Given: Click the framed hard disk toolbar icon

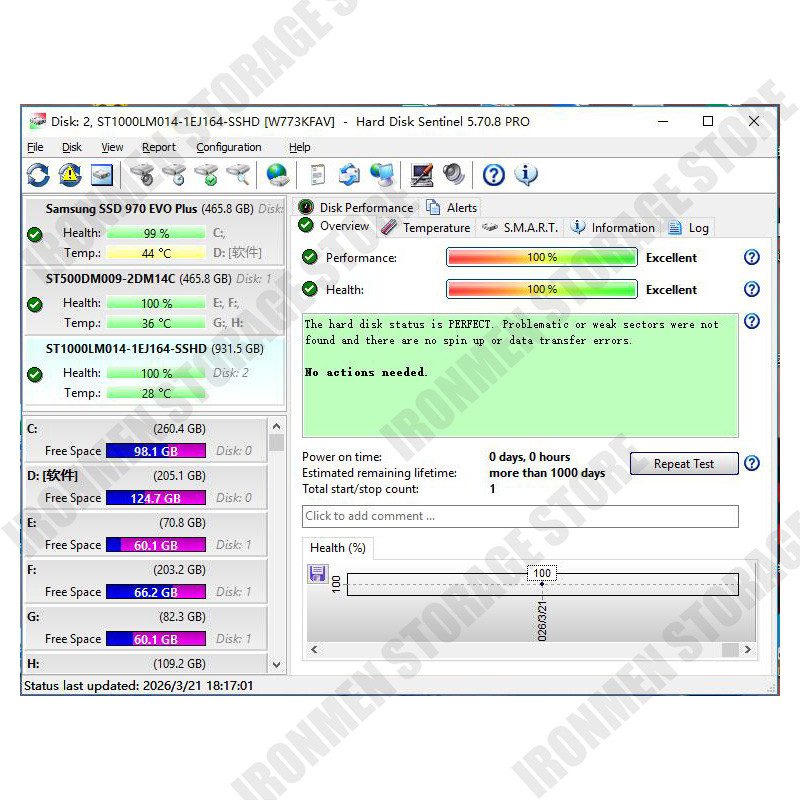Looking at the screenshot, I should pyautogui.click(x=102, y=175).
